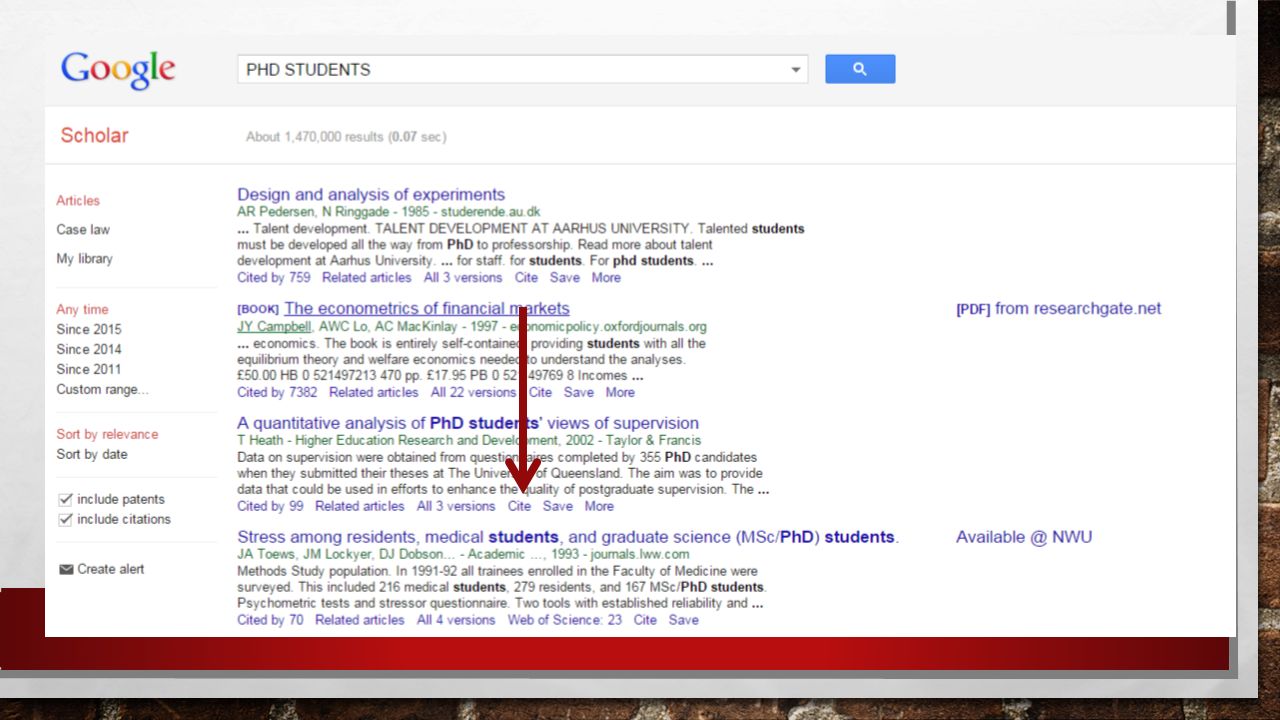Click the Google logo

[x=118, y=70]
